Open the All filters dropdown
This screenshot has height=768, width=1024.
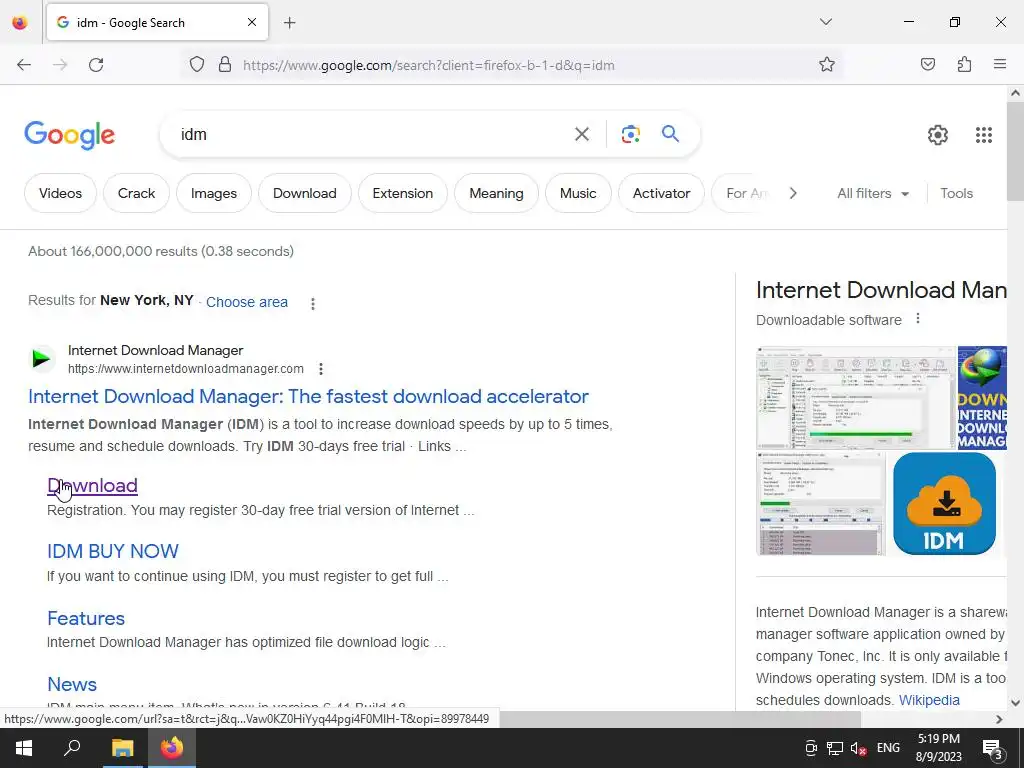[x=873, y=193]
